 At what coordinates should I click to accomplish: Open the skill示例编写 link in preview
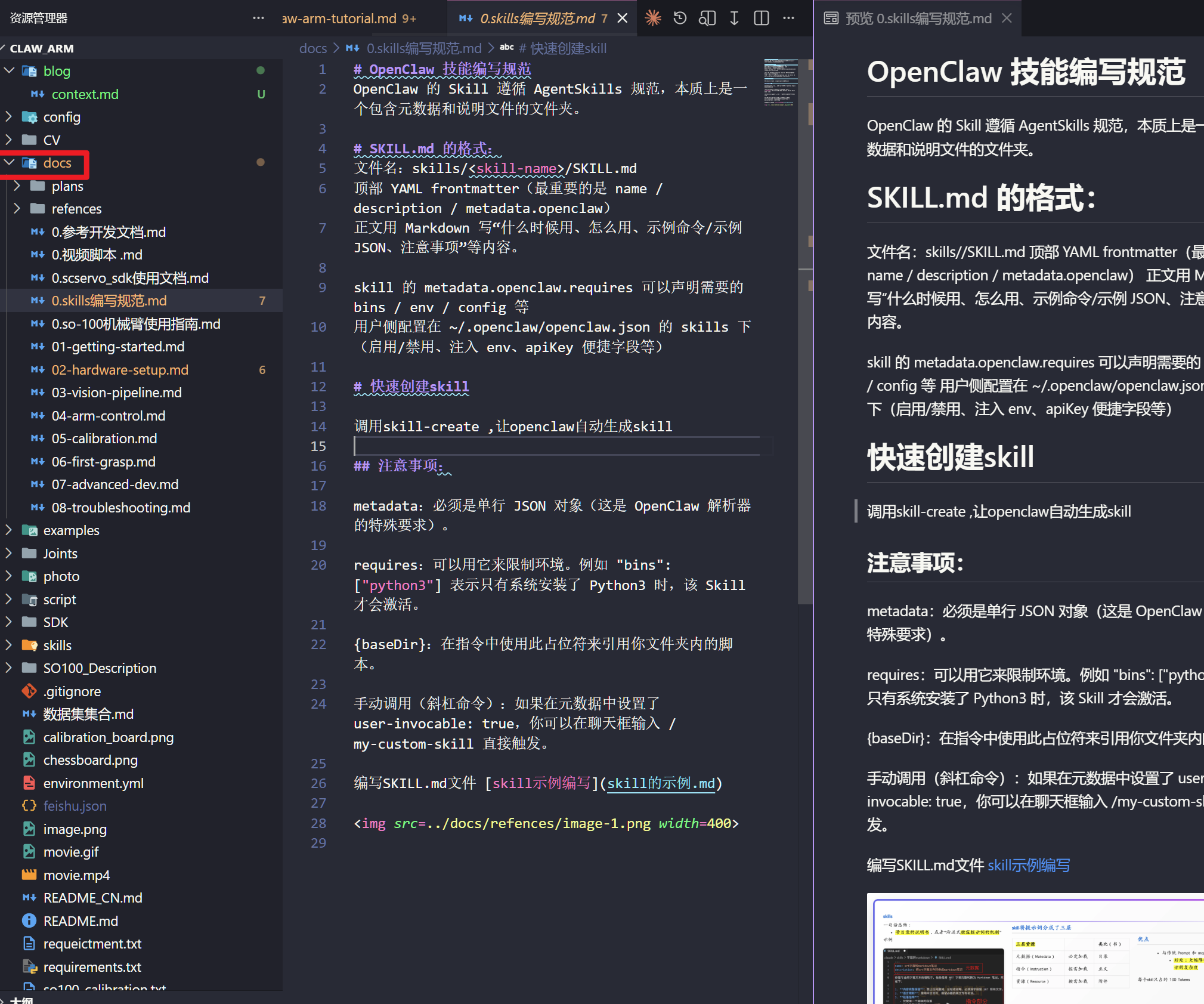pos(1028,865)
